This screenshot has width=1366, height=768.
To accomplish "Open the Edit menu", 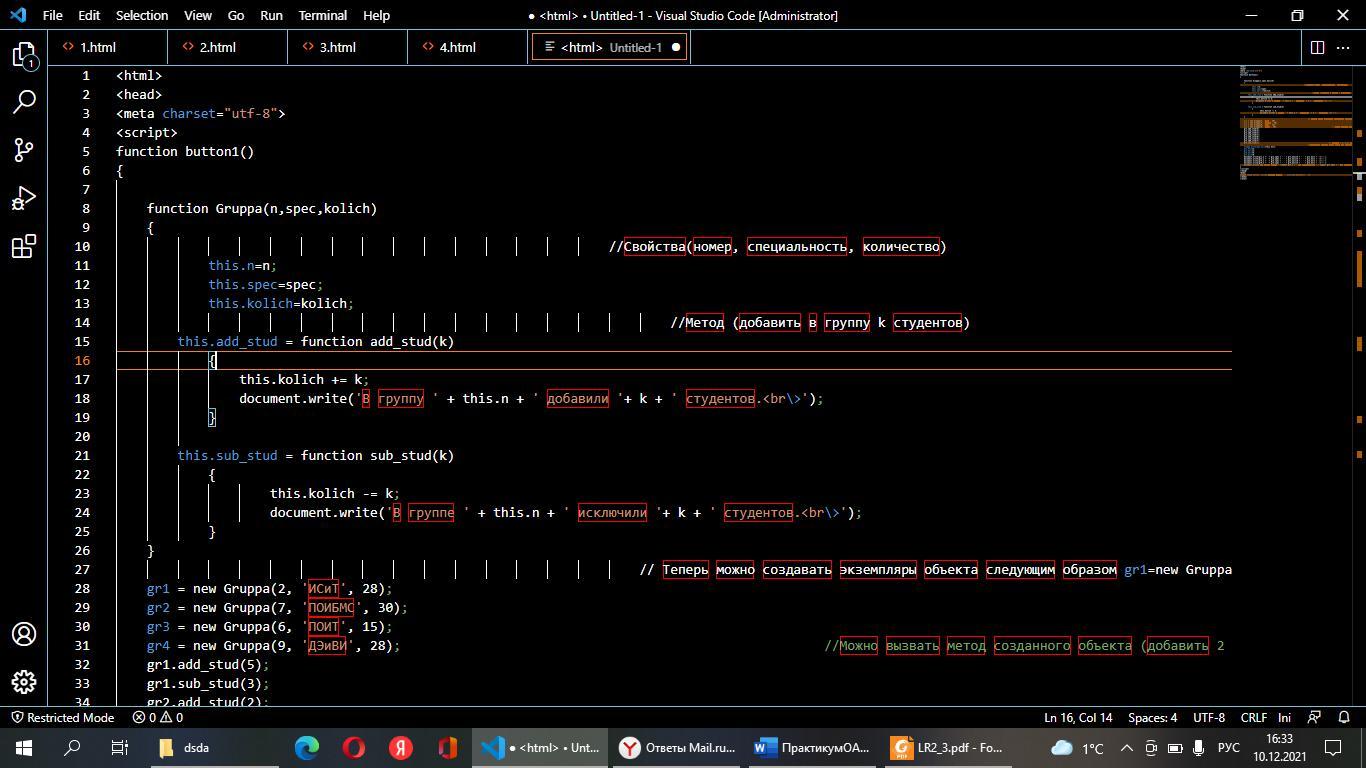I will 89,15.
